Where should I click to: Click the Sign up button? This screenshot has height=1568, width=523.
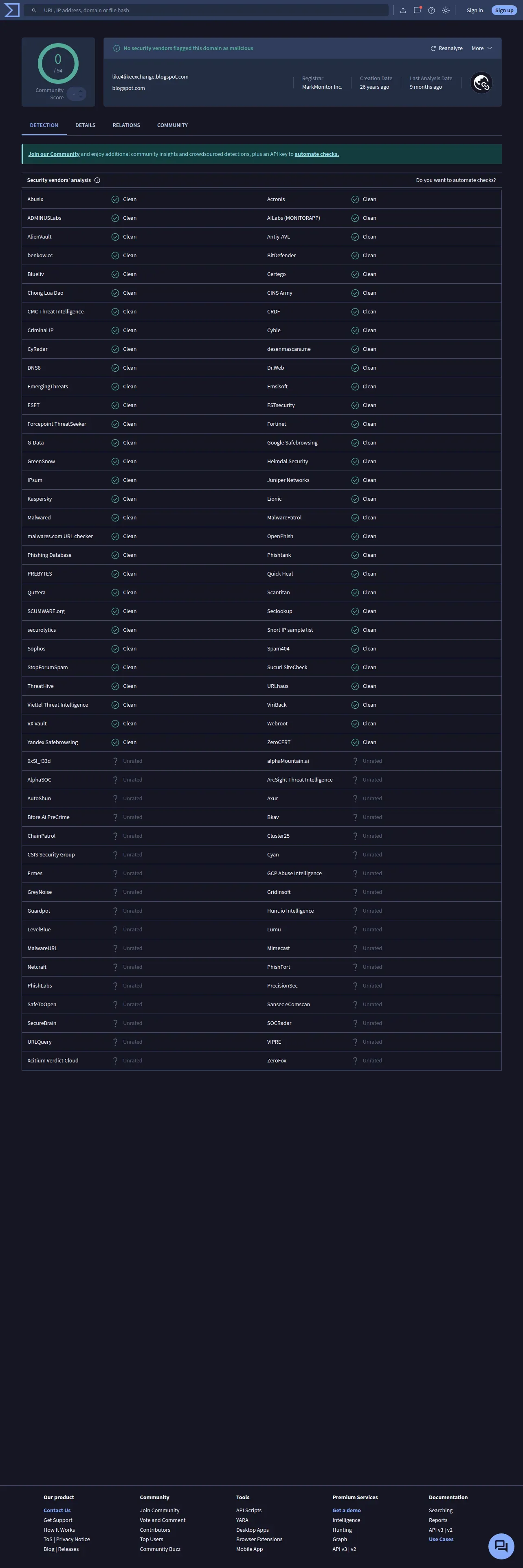coord(504,10)
